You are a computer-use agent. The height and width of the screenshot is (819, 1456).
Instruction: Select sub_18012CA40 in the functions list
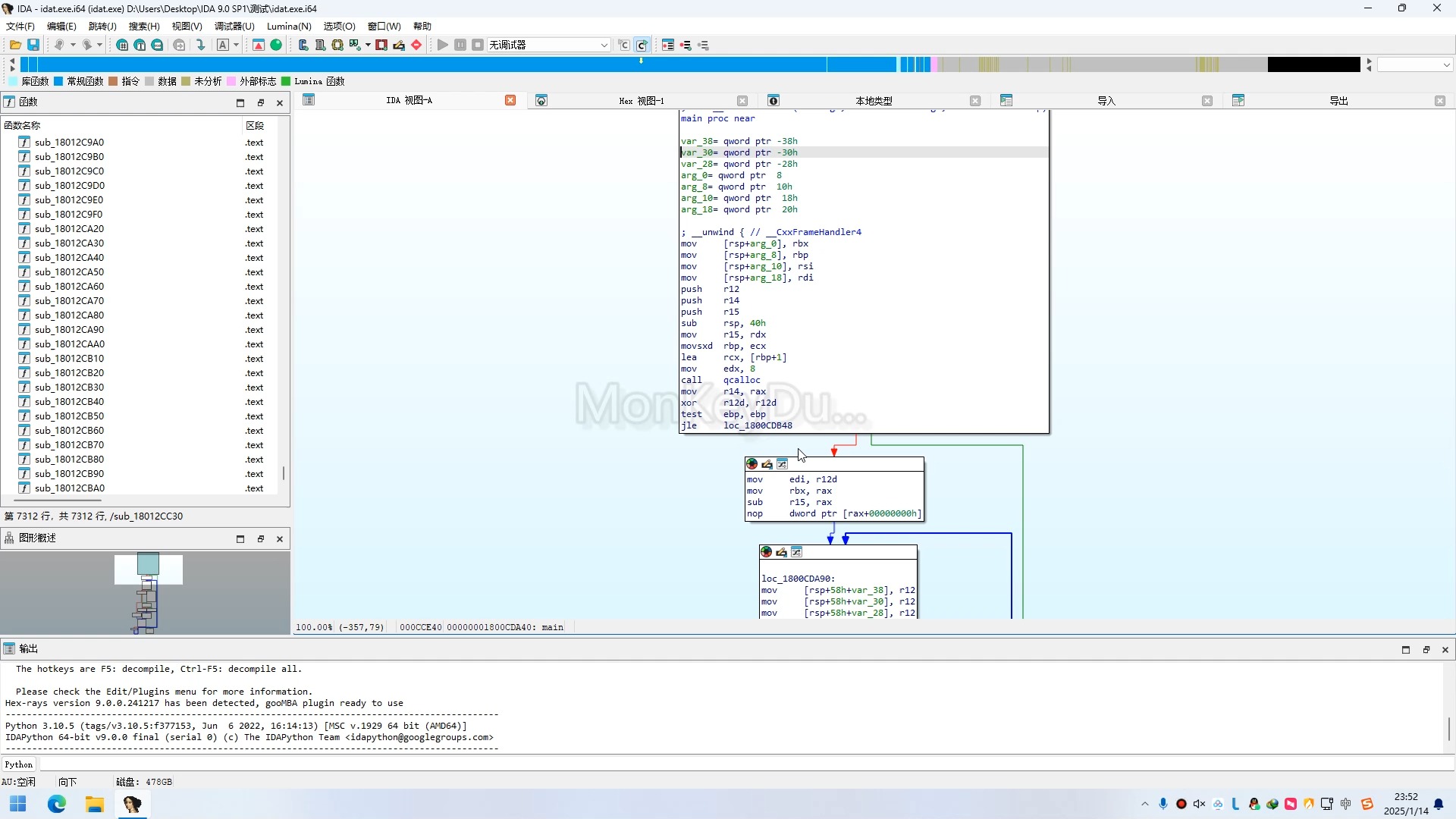(x=71, y=257)
